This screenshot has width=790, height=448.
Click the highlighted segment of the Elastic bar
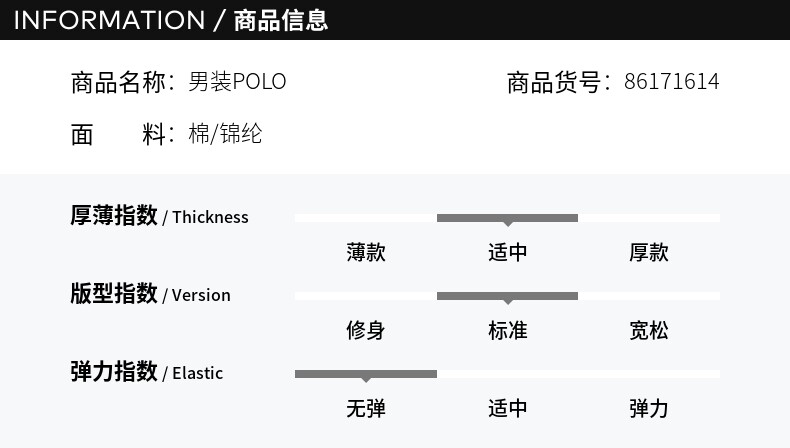pos(366,373)
